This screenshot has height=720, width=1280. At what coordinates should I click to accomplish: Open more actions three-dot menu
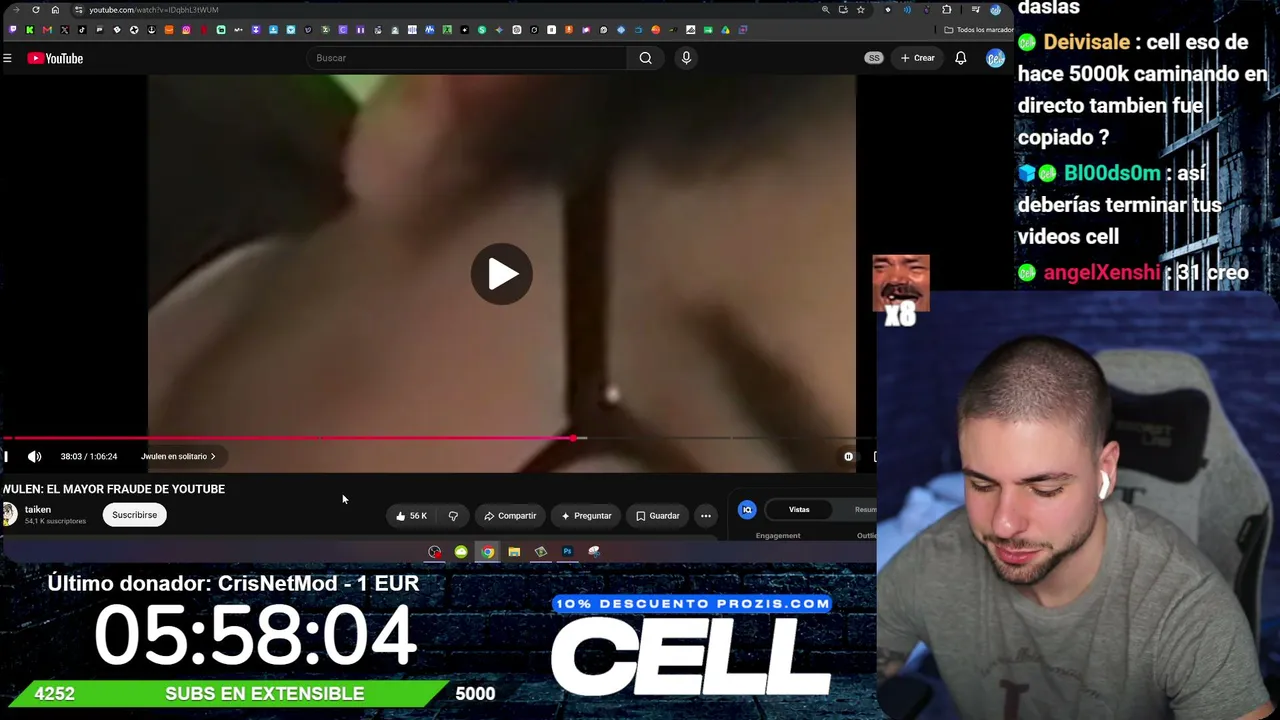[706, 516]
